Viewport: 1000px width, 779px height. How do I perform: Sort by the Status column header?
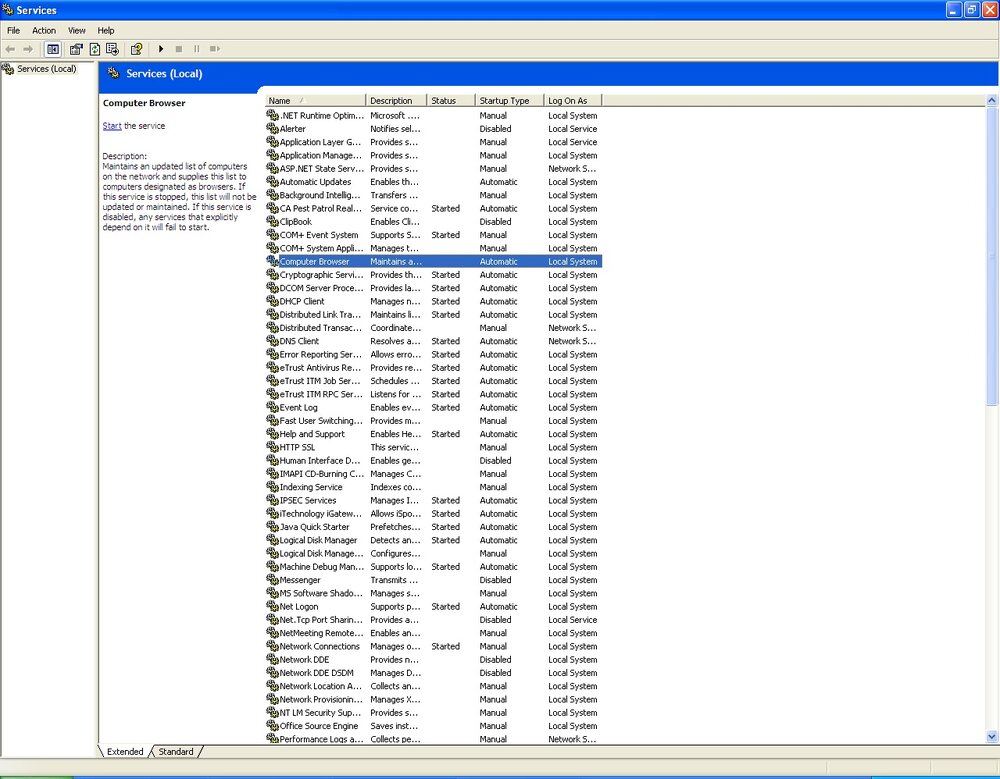click(x=451, y=100)
